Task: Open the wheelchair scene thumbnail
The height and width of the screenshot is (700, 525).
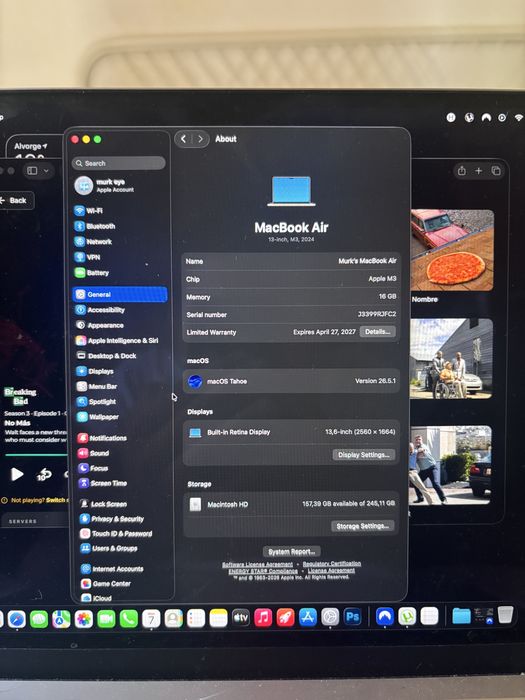Action: (452, 358)
